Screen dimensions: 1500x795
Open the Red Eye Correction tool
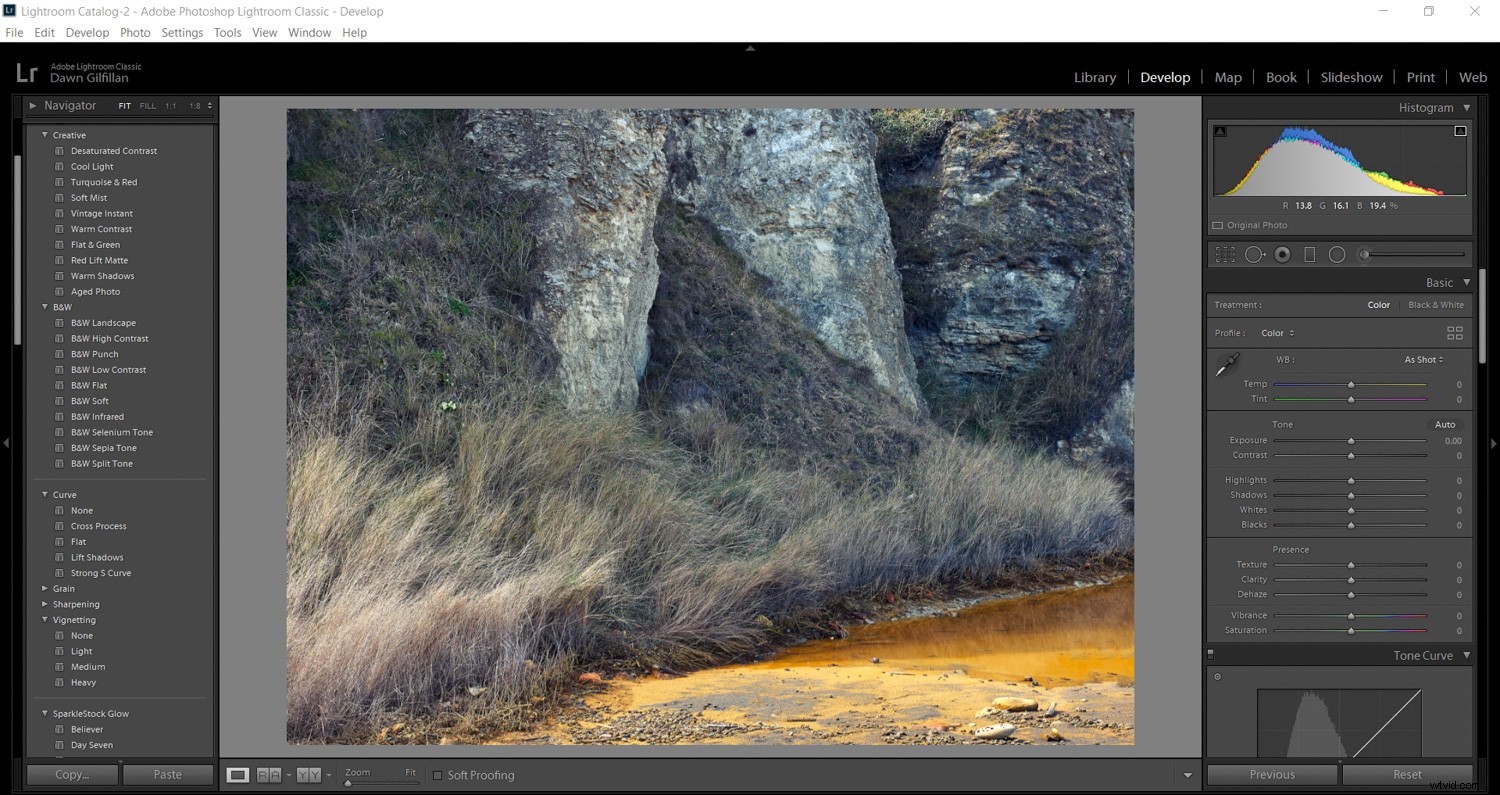click(x=1283, y=253)
